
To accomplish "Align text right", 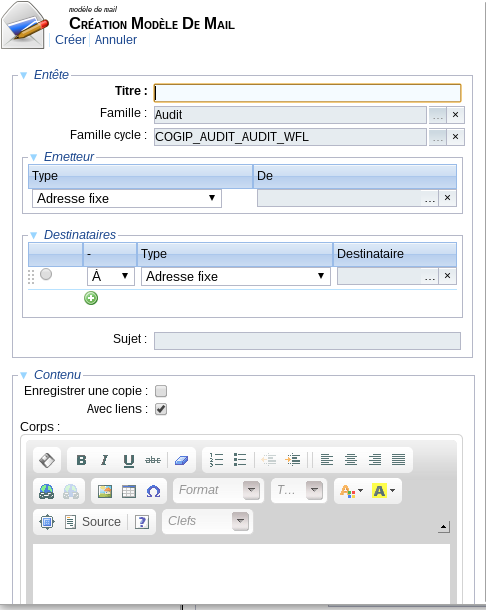I will [375, 460].
